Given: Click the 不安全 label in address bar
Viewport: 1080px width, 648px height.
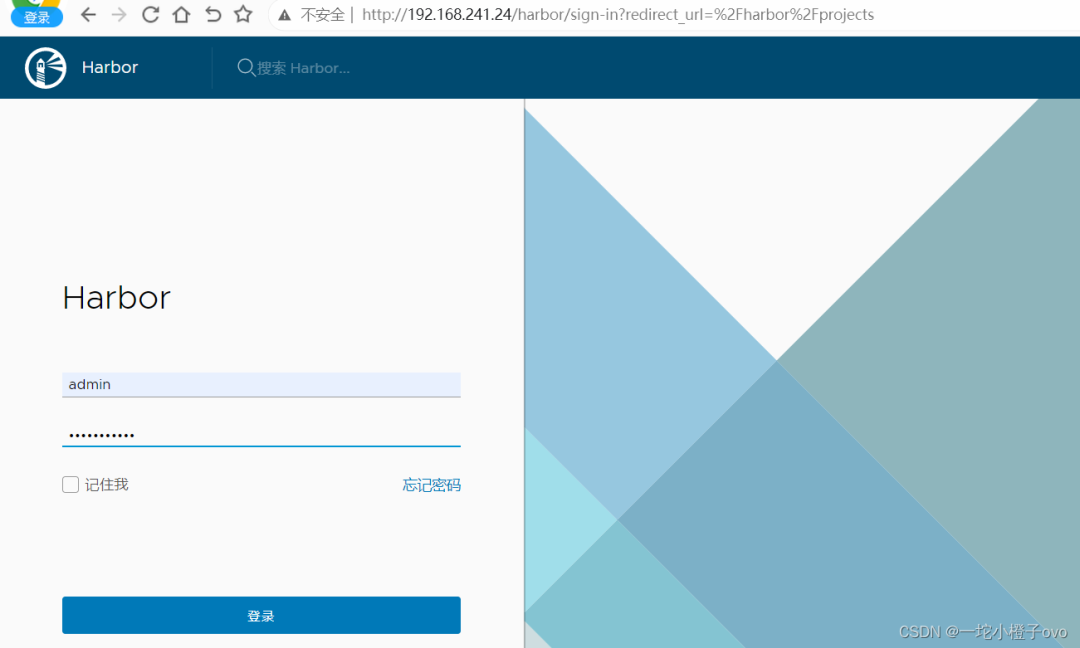Looking at the screenshot, I should tap(322, 14).
